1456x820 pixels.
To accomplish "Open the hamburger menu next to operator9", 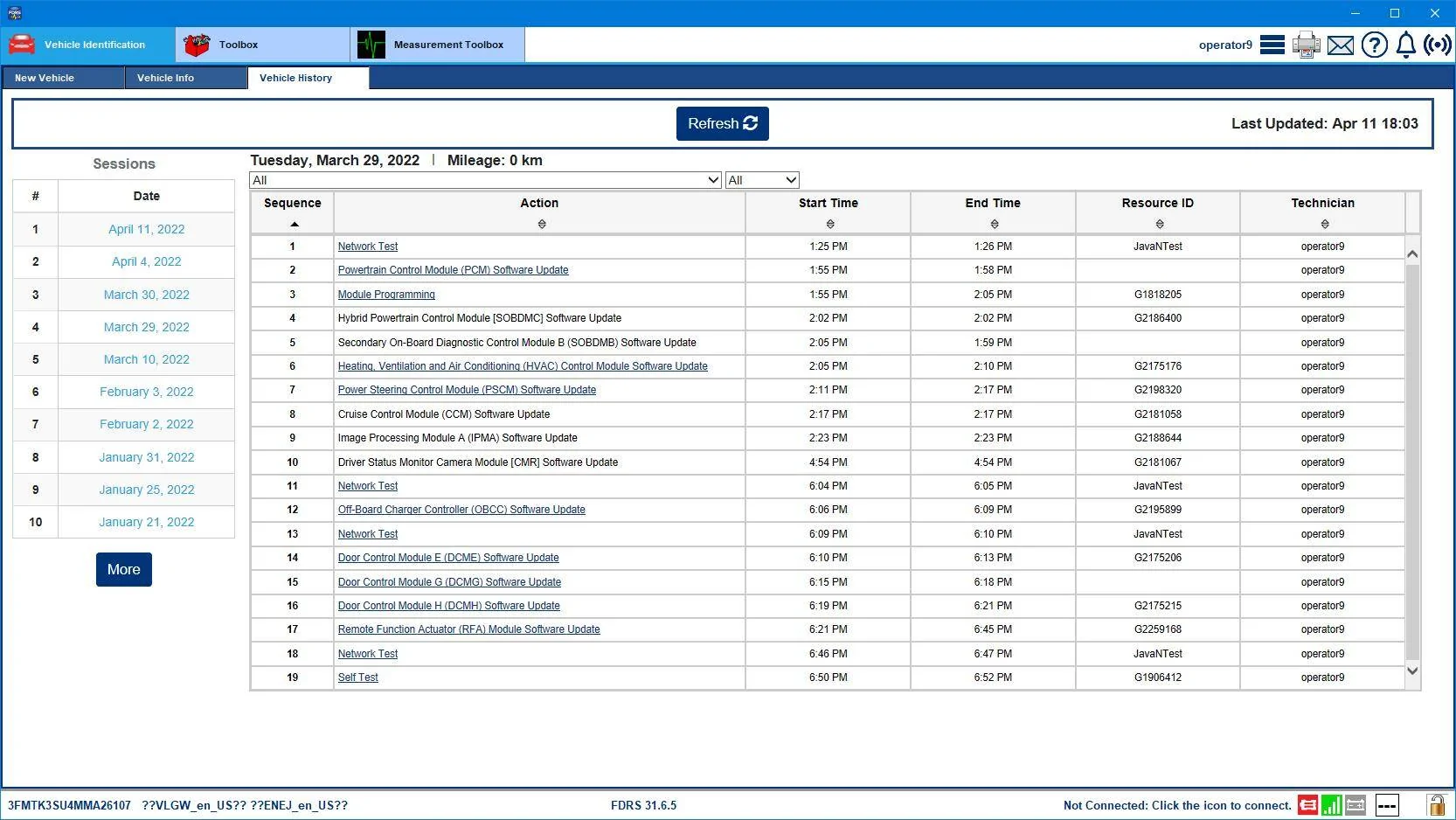I will [x=1272, y=45].
